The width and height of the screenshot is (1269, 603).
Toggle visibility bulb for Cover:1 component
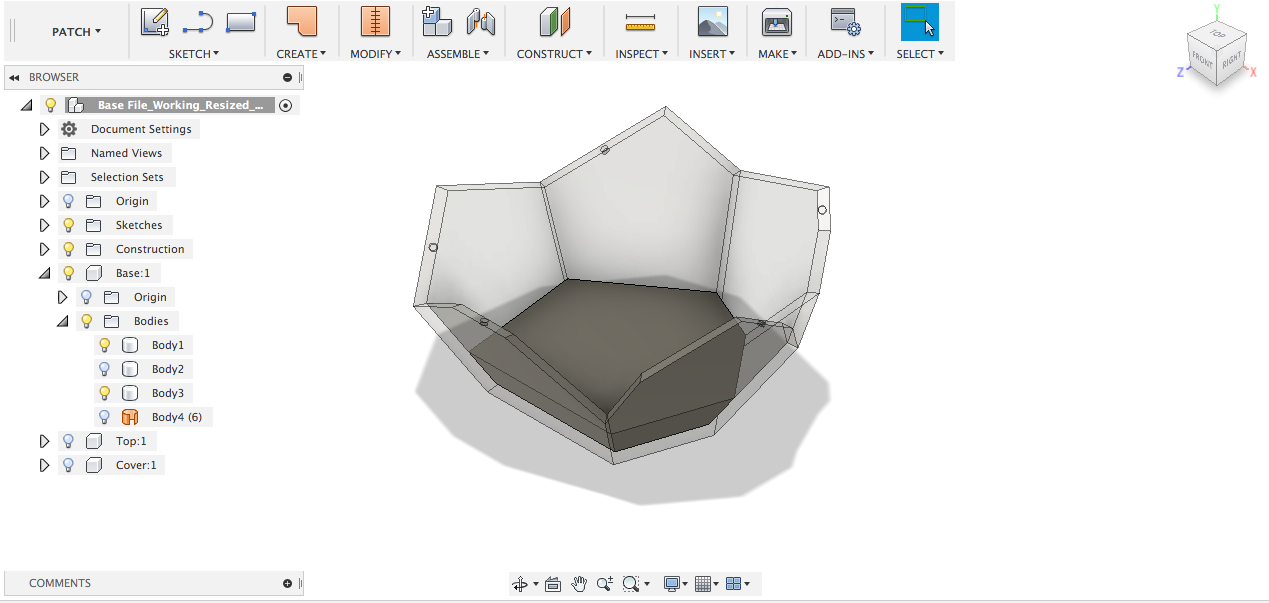(68, 465)
